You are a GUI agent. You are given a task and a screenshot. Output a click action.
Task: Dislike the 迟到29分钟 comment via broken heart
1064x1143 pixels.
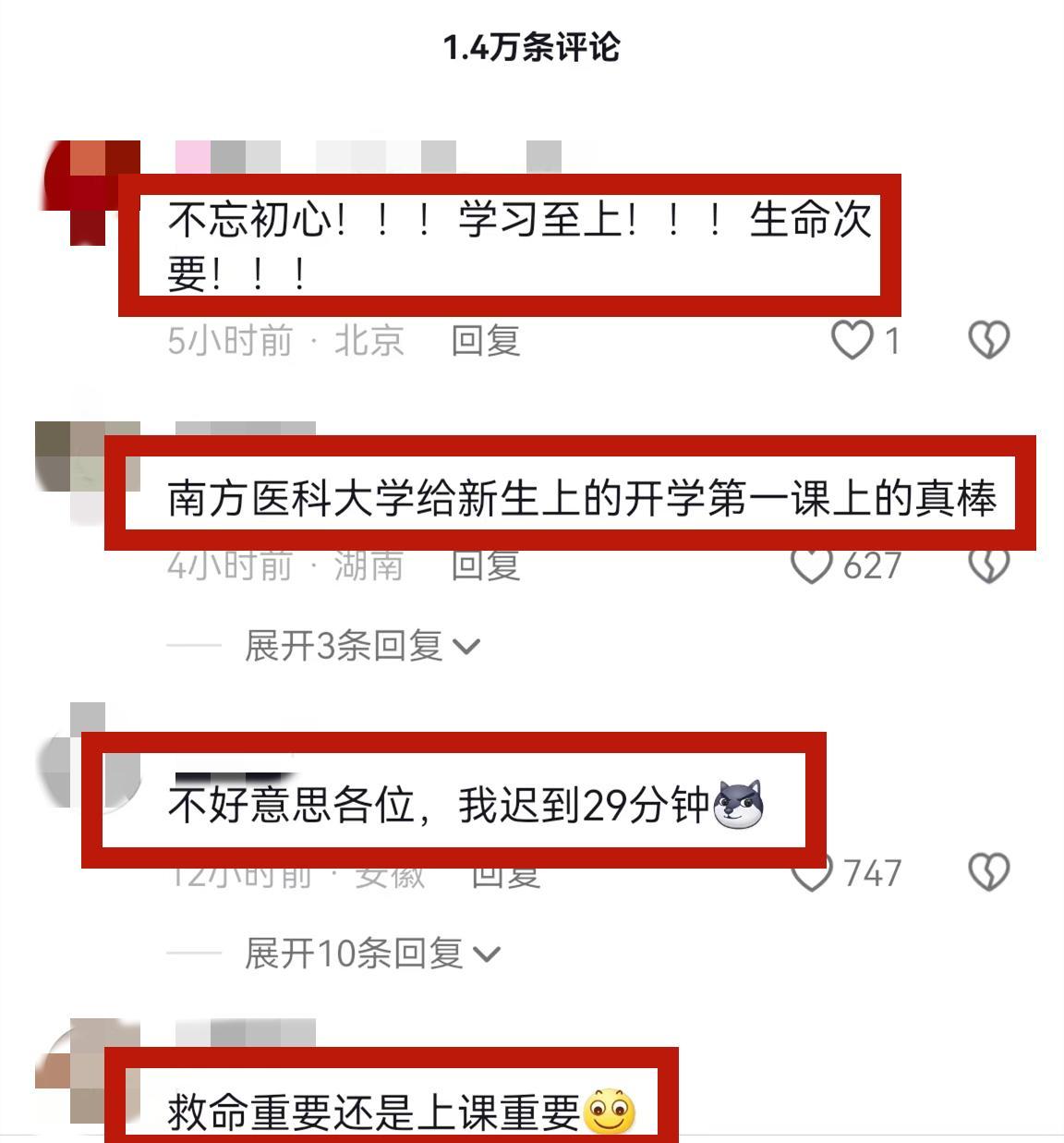988,871
